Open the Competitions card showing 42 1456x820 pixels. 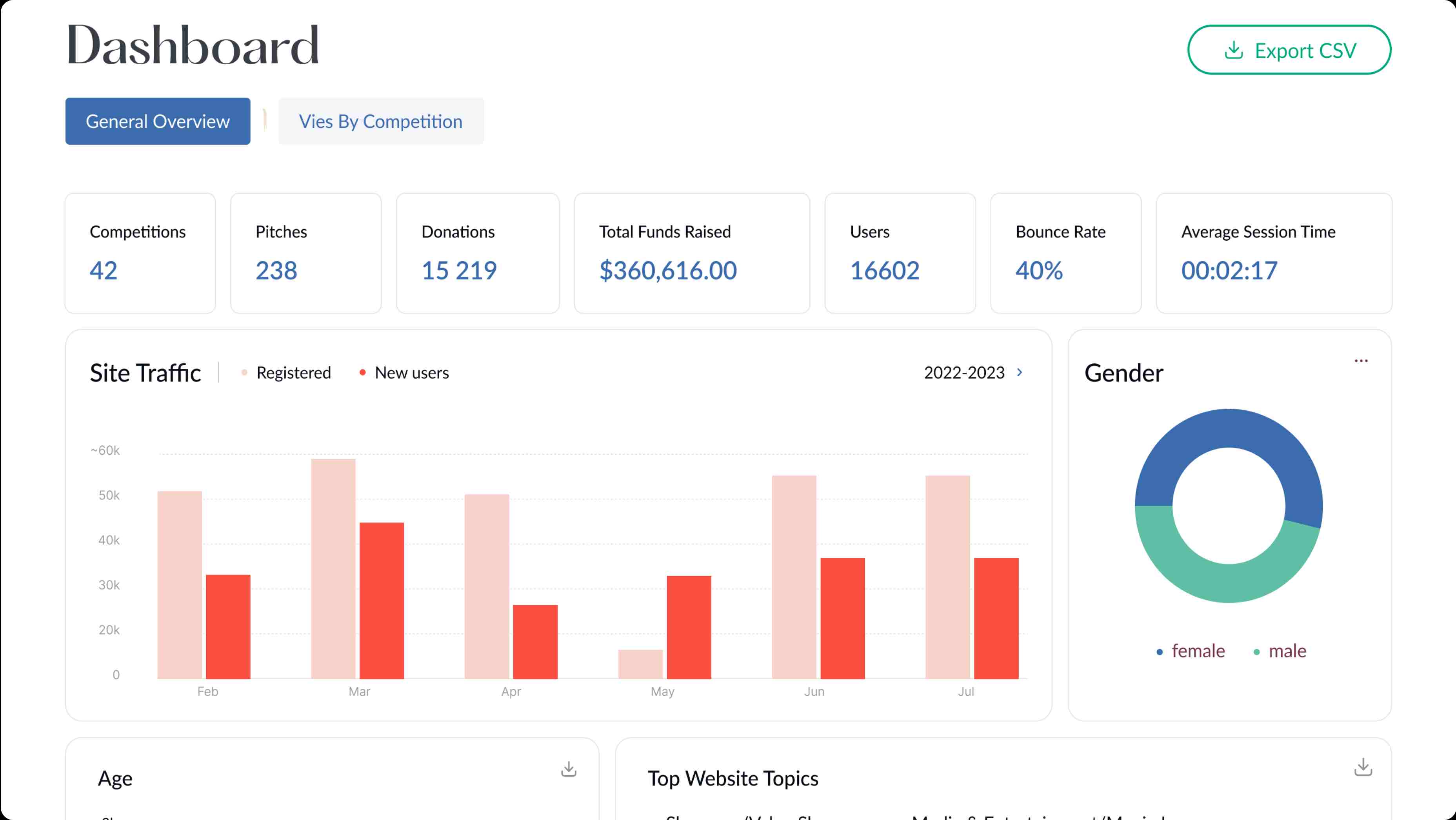tap(140, 253)
